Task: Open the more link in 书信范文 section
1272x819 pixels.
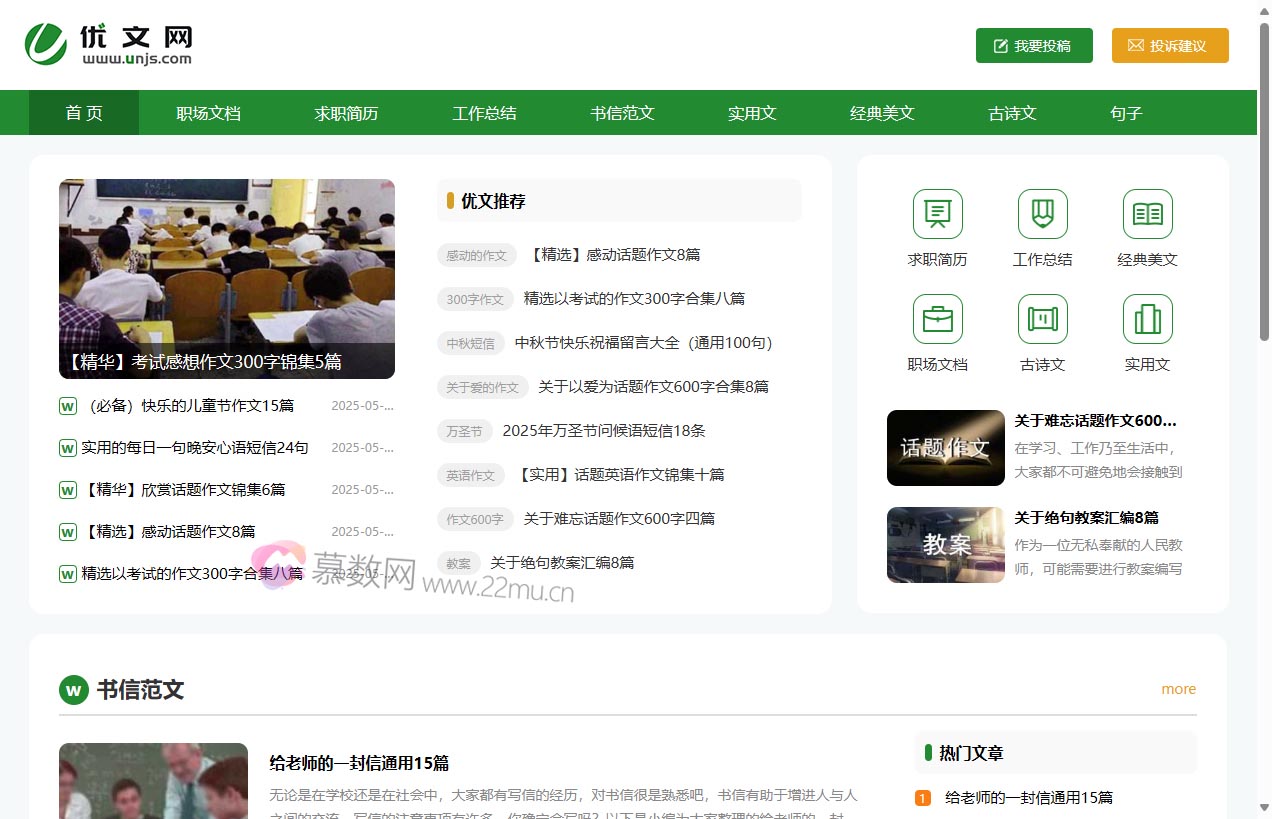Action: tap(1178, 689)
